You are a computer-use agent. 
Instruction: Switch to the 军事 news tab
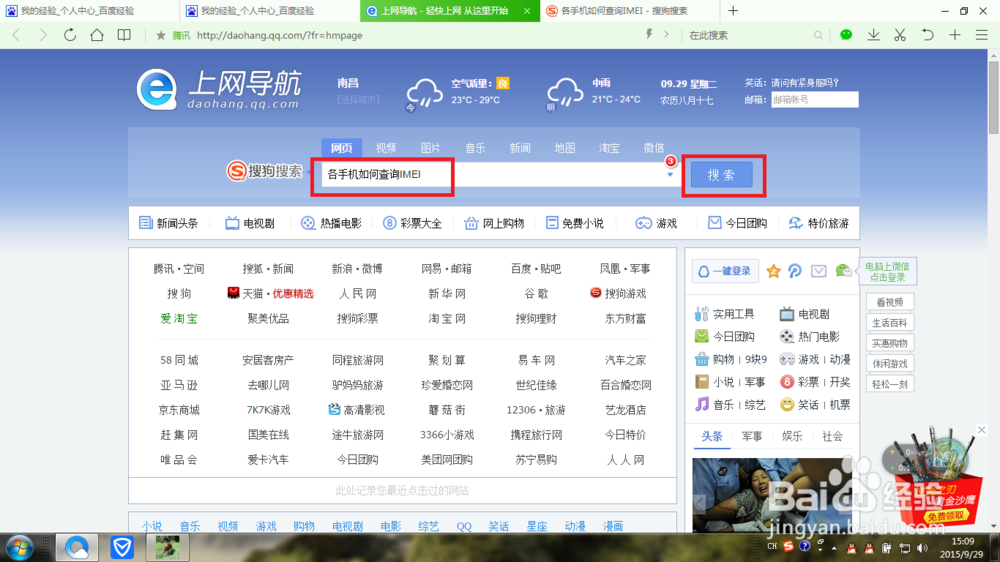[752, 436]
